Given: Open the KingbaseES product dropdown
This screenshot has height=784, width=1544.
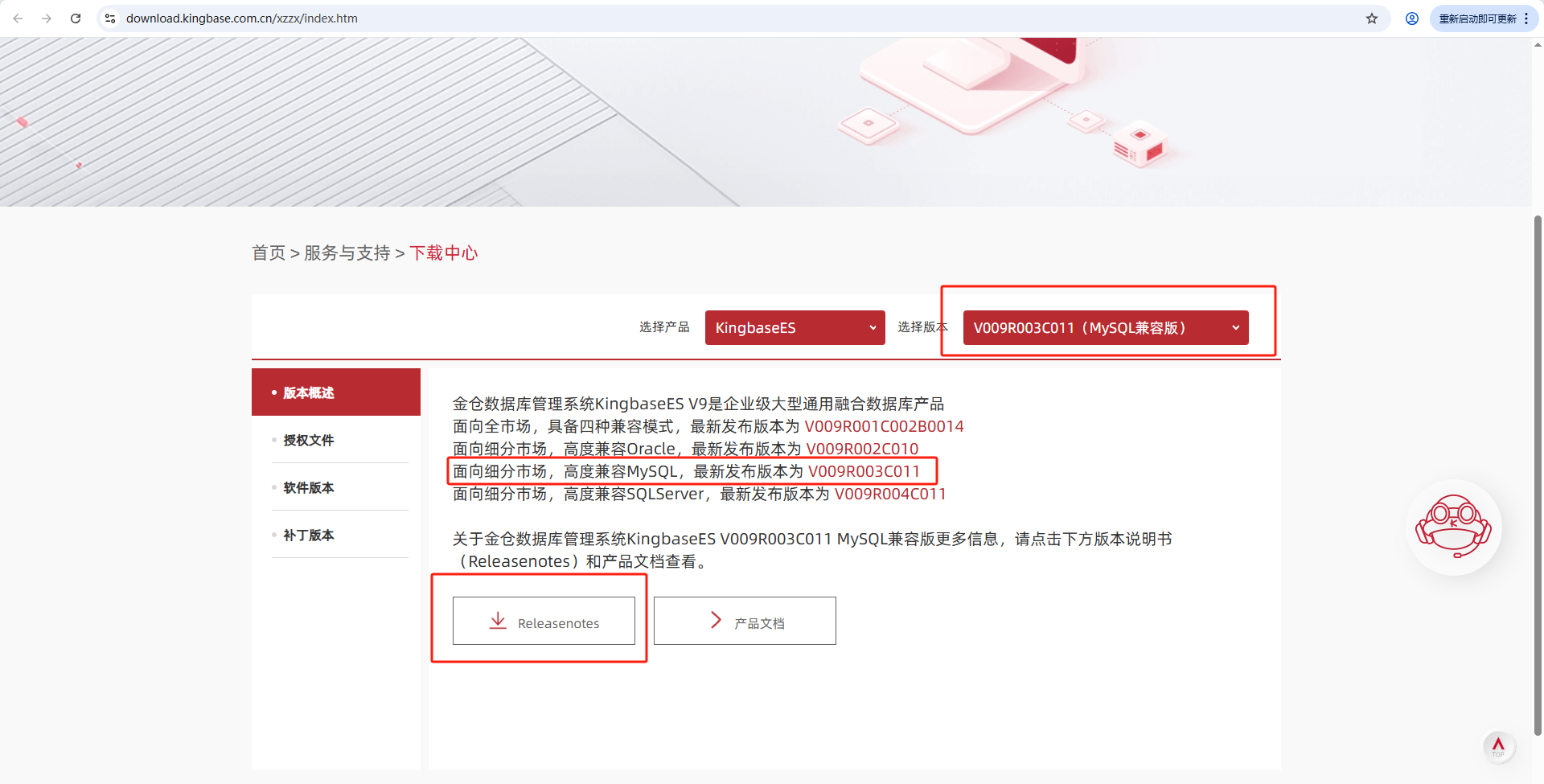Looking at the screenshot, I should point(795,328).
